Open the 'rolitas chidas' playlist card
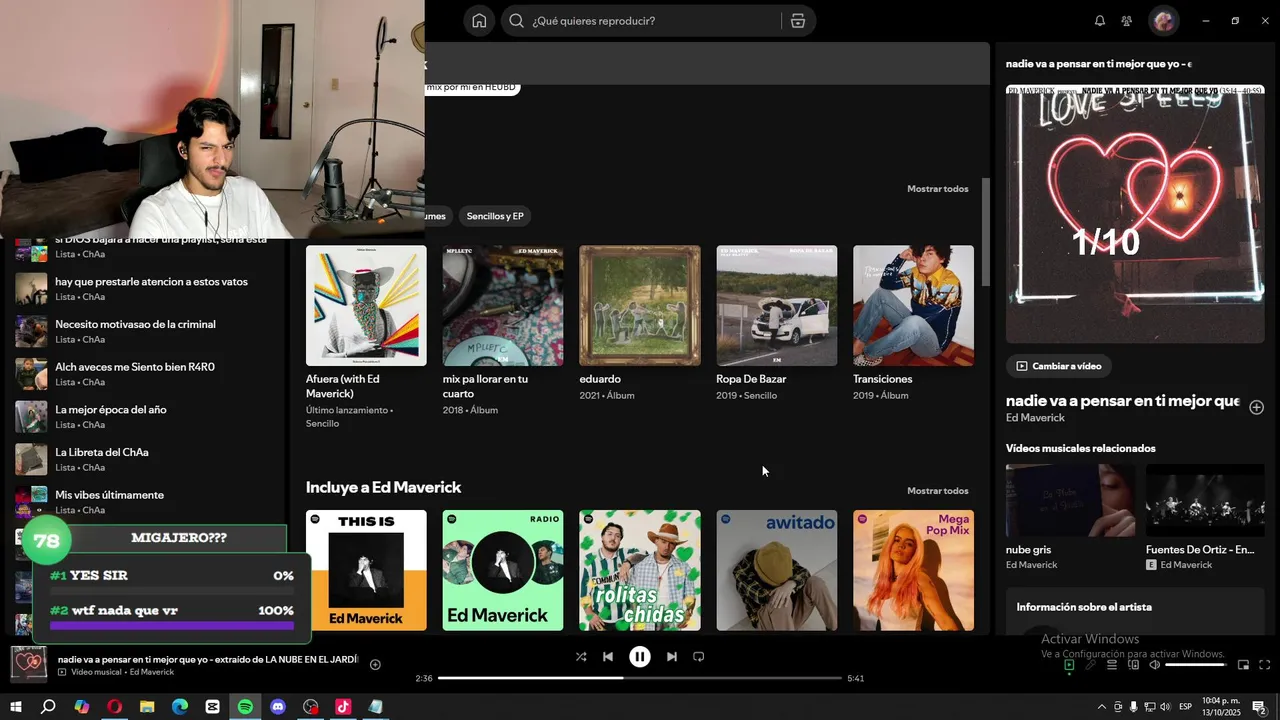The image size is (1280, 720). click(640, 570)
